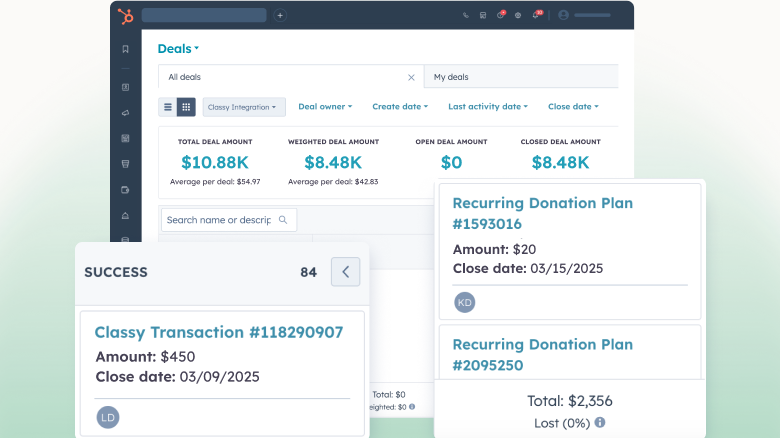Select the All deals tab
The height and width of the screenshot is (438, 780).
coord(291,77)
